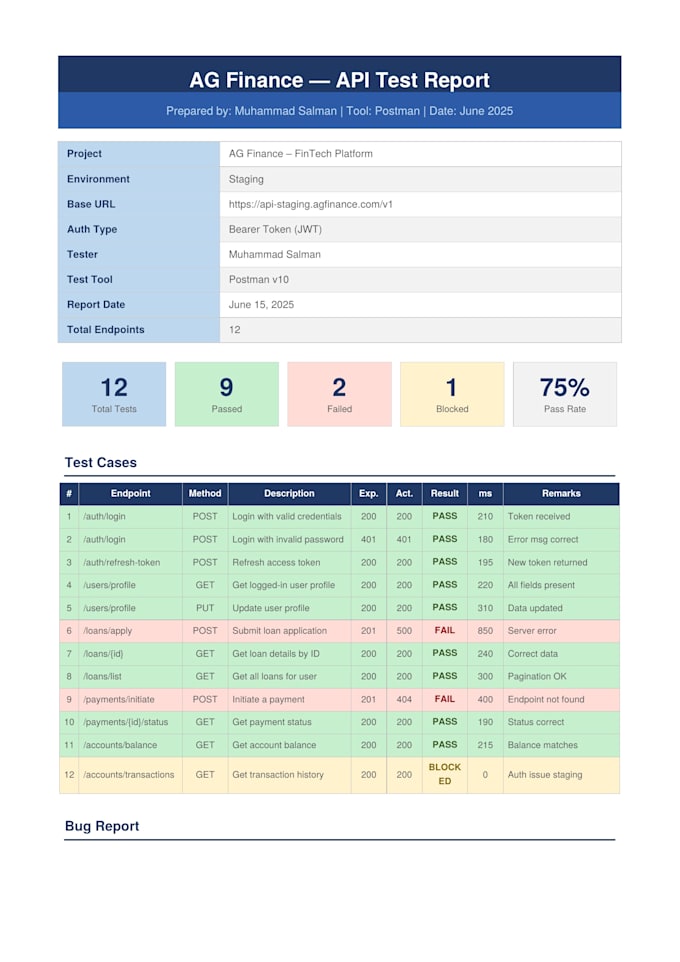Click the 'Result' column header
This screenshot has width=680, height=962.
[x=445, y=493]
